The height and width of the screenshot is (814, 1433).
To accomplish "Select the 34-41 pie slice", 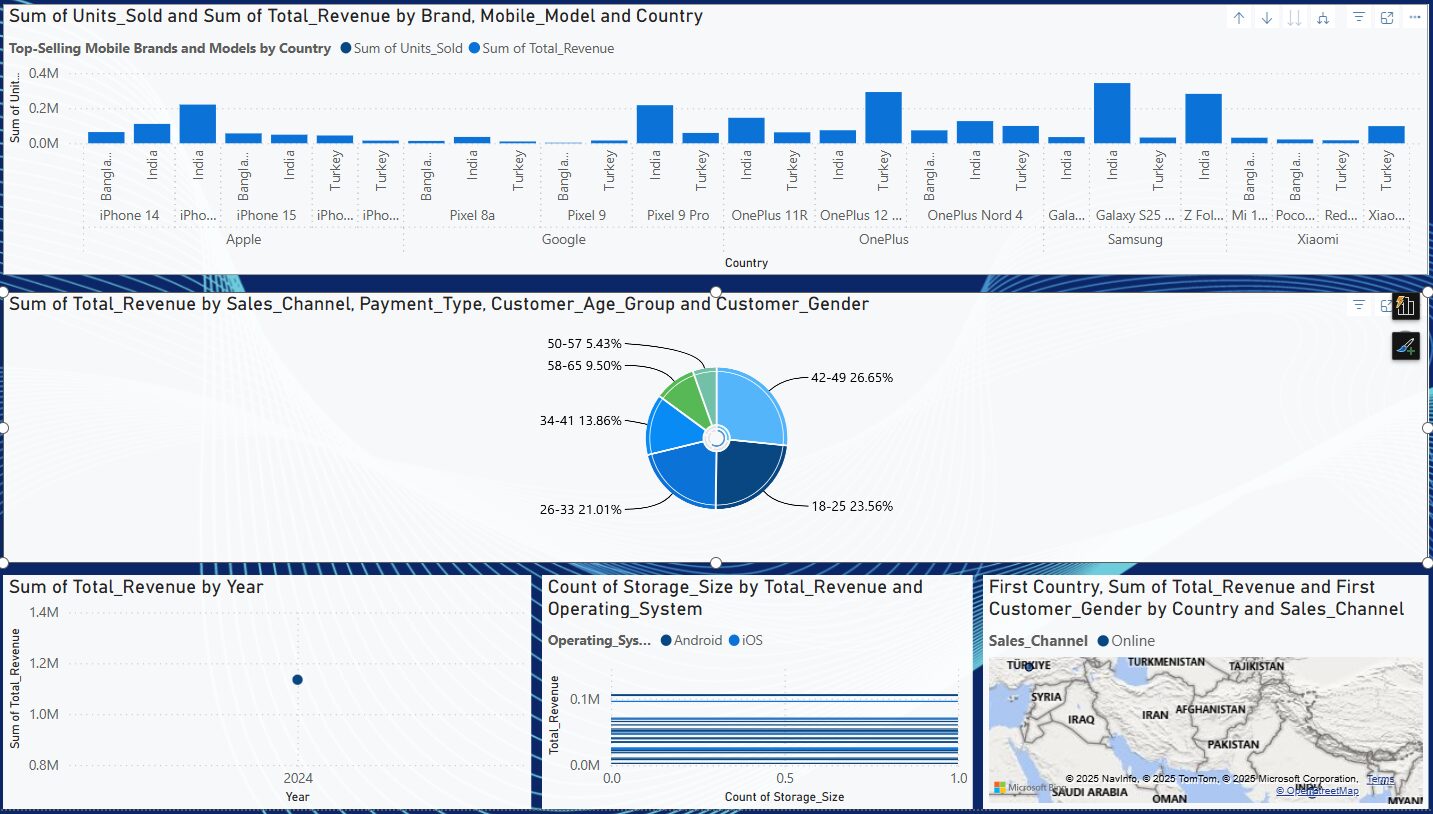I will 675,428.
